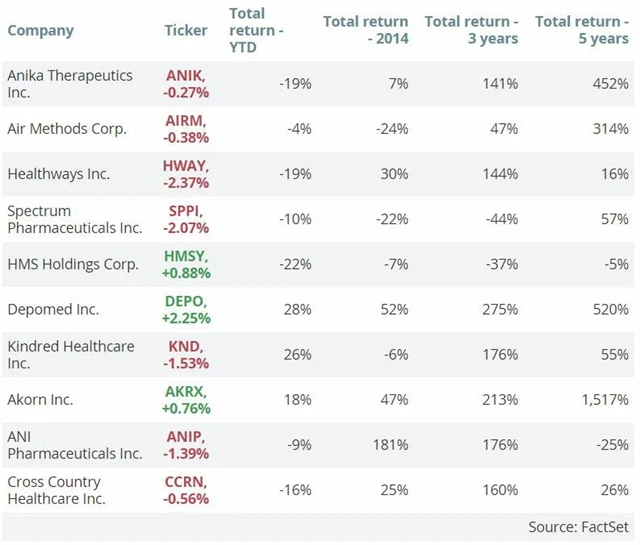Viewport: 640px width, 545px height.
Task: Click the Total return - 5 years header
Action: tap(582, 30)
